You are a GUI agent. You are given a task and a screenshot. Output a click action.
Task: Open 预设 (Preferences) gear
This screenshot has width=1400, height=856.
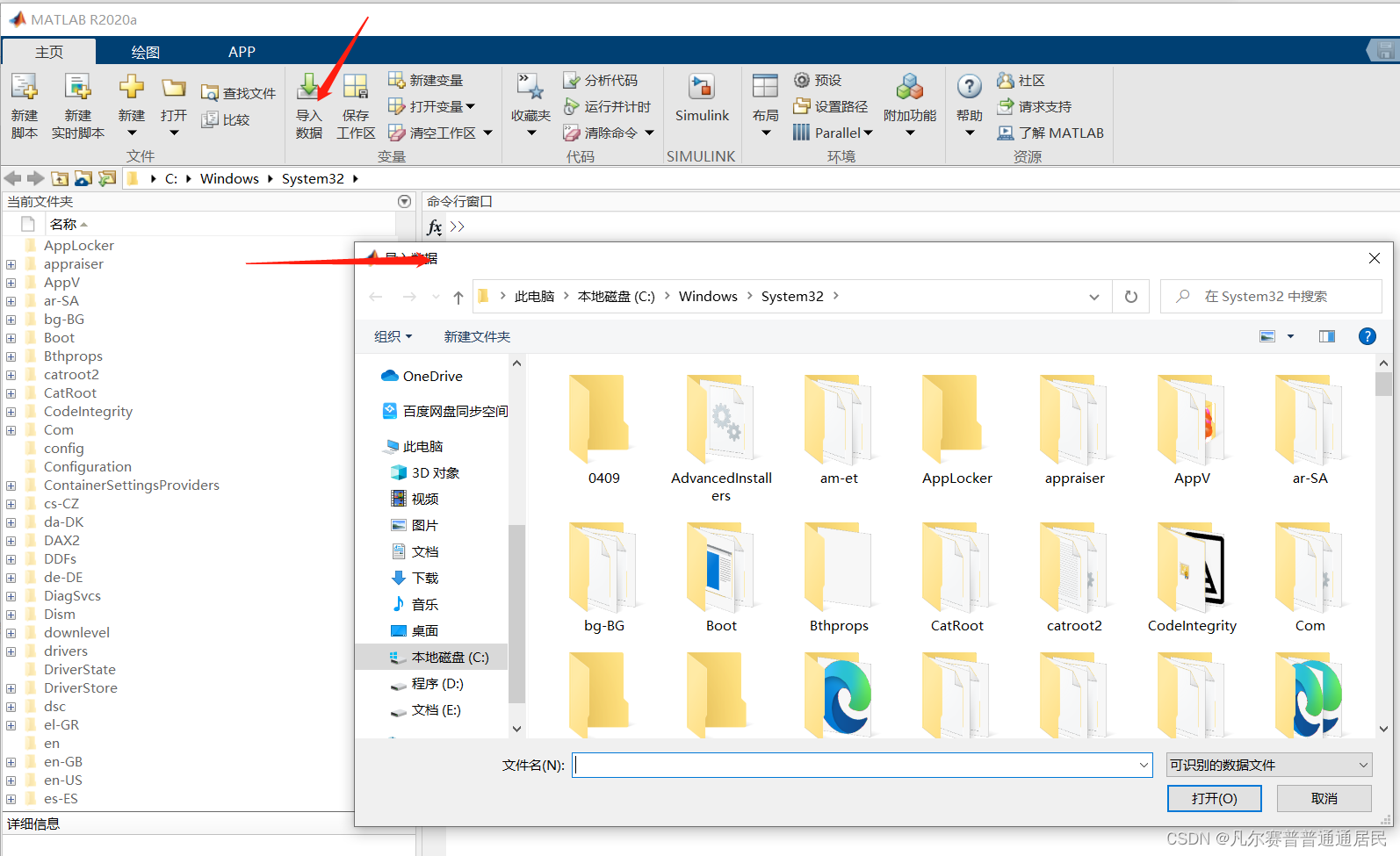click(802, 80)
